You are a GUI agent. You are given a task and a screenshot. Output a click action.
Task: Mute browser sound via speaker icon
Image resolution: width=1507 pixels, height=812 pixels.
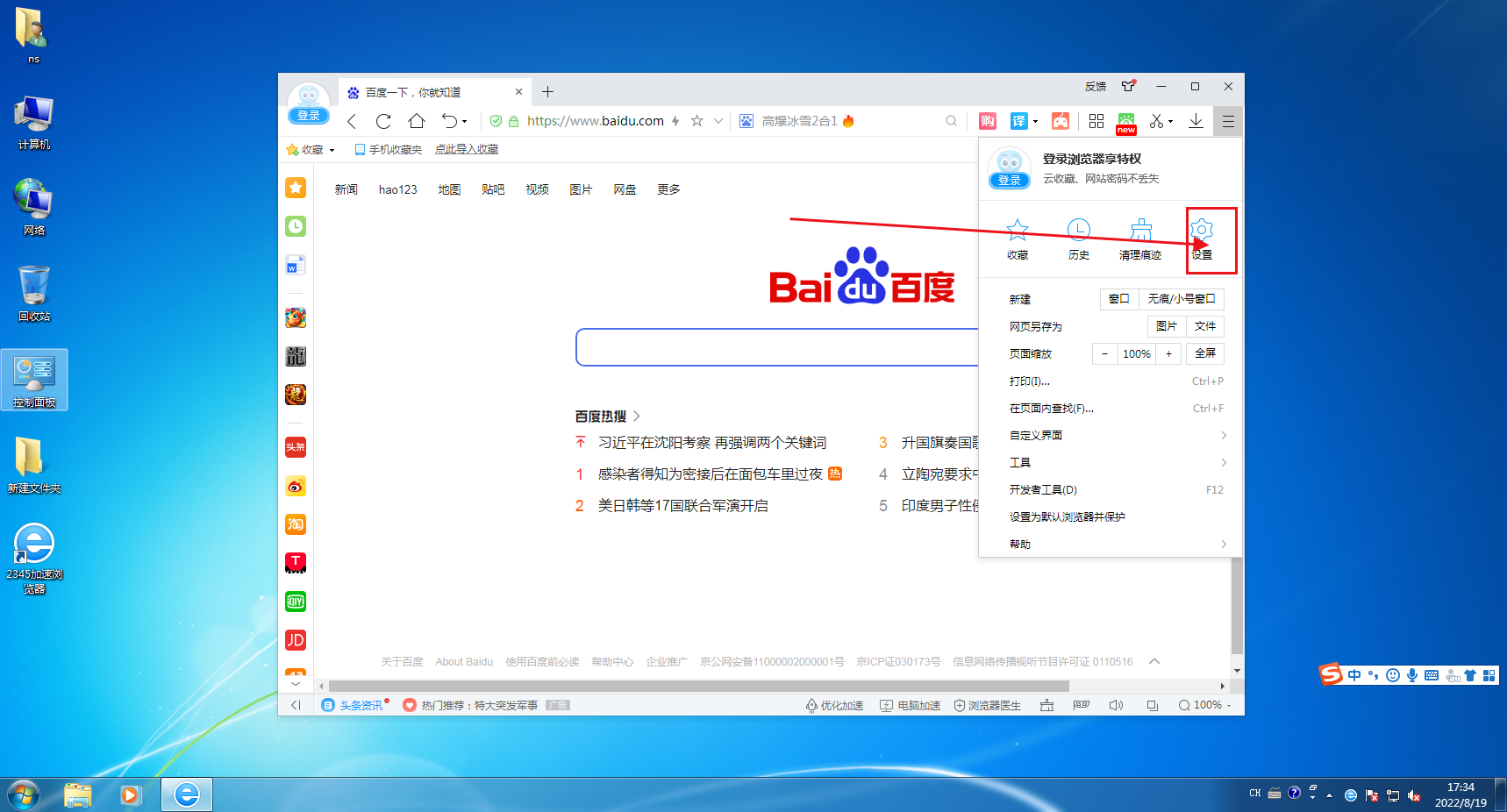[1116, 705]
